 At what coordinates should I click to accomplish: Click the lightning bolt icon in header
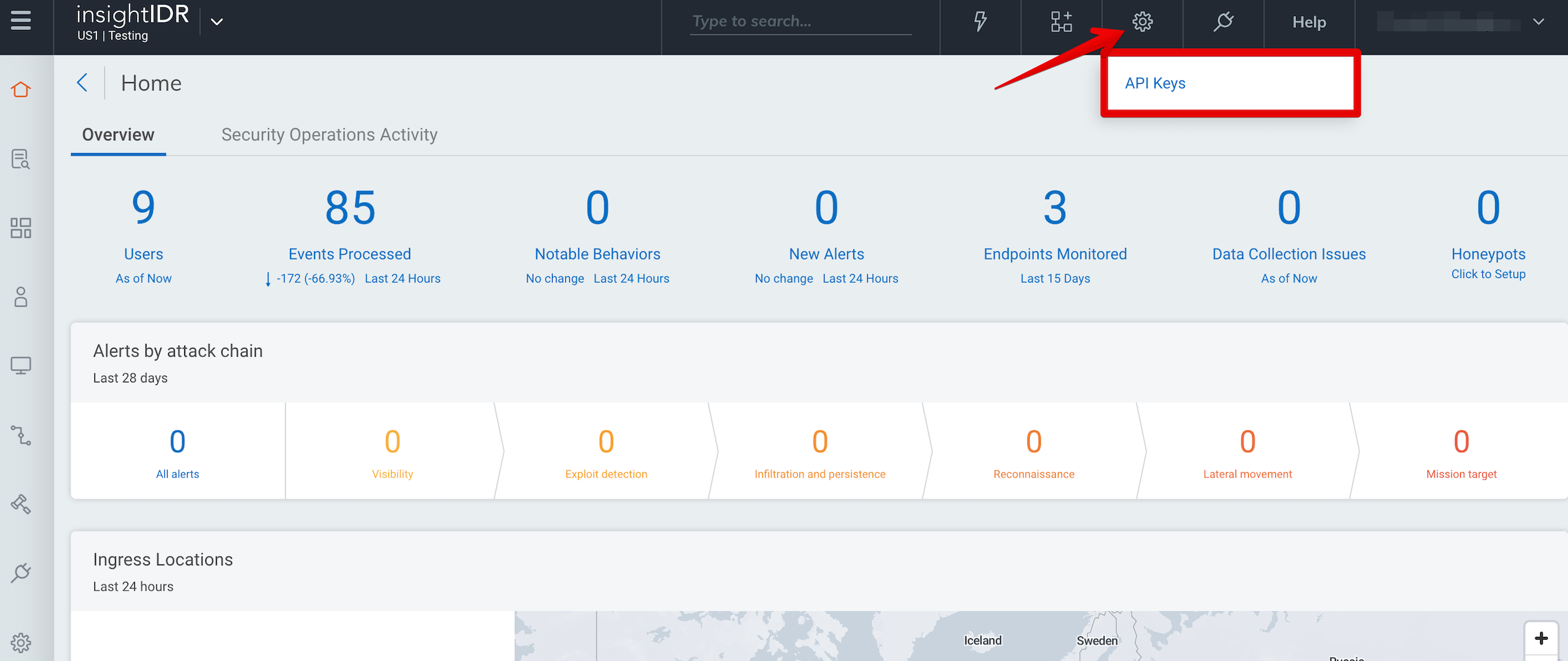click(x=980, y=22)
